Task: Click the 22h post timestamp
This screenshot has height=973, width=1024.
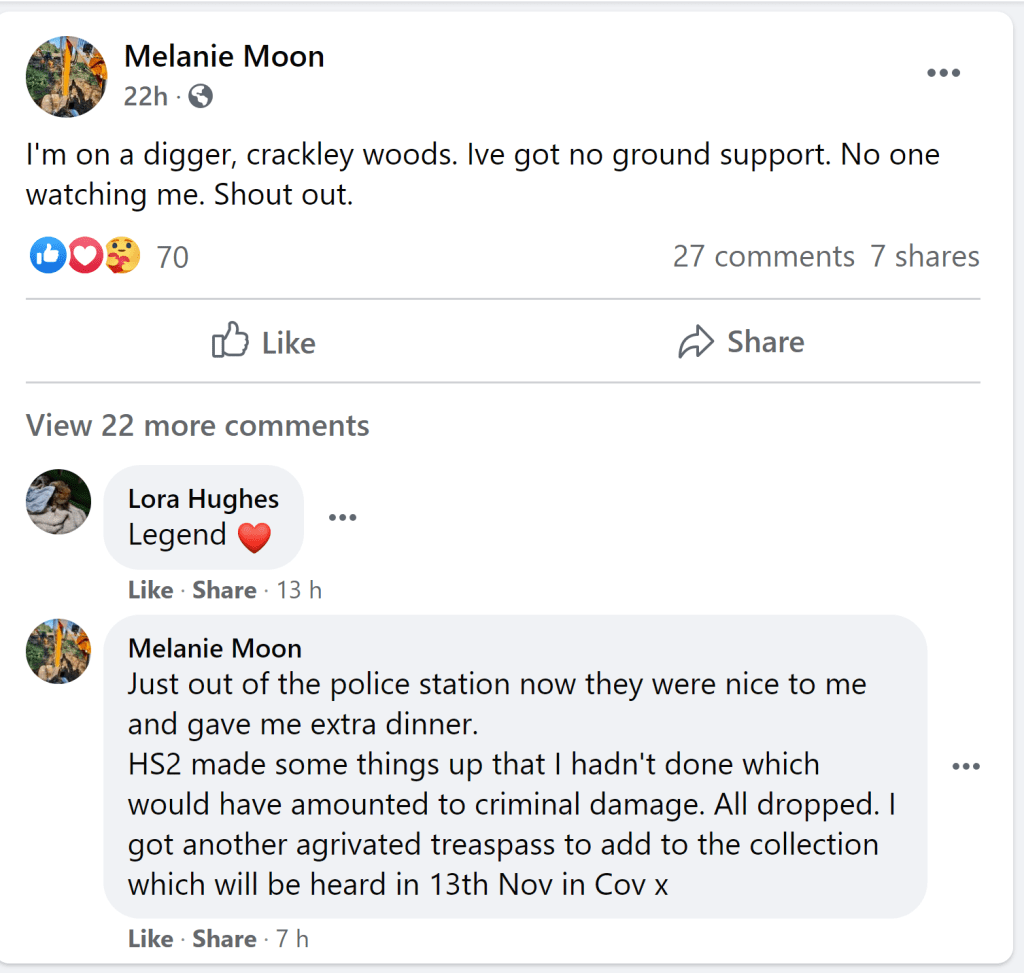Action: [x=145, y=96]
